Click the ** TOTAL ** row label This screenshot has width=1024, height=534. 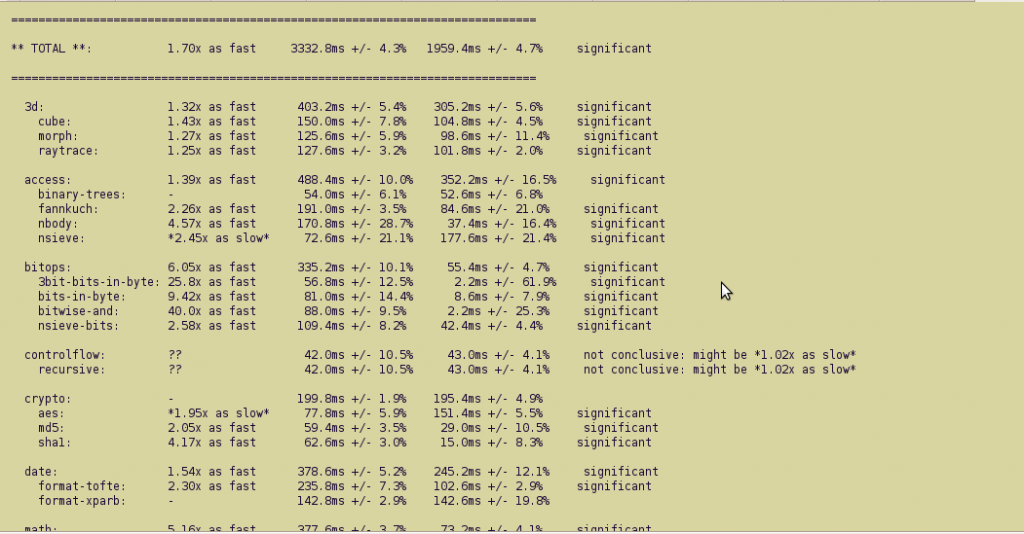(51, 48)
